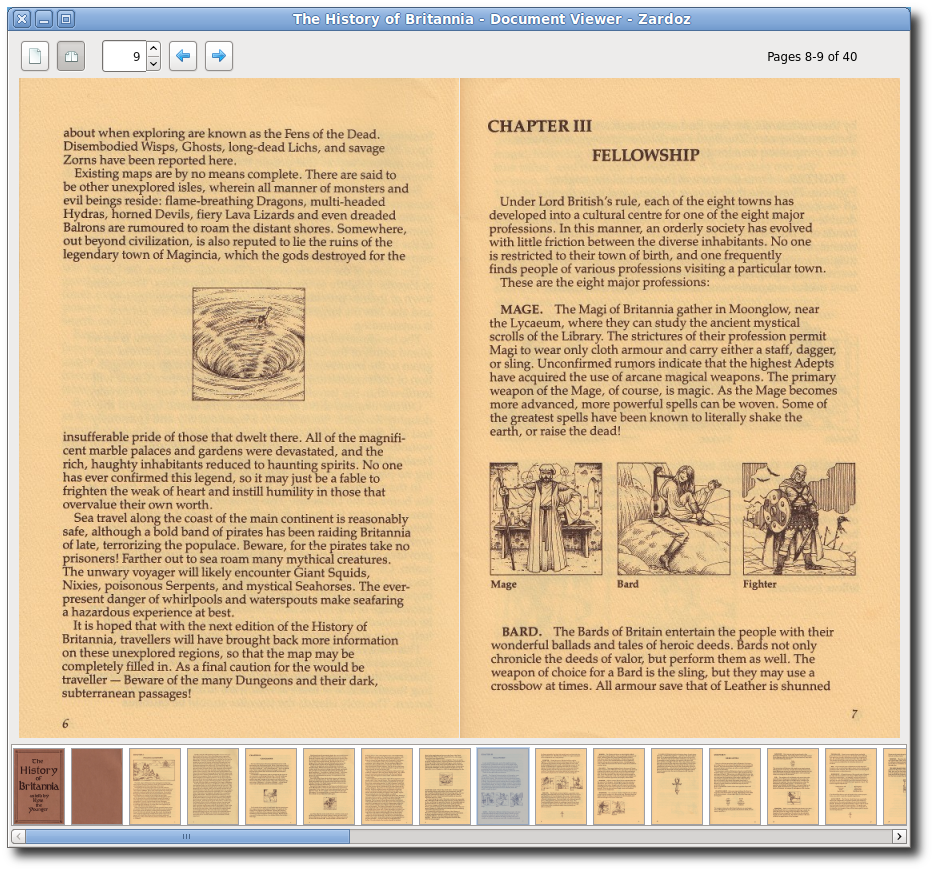This screenshot has height=871, width=934.
Task: Select the highlighted current page thumbnail
Action: click(x=503, y=786)
